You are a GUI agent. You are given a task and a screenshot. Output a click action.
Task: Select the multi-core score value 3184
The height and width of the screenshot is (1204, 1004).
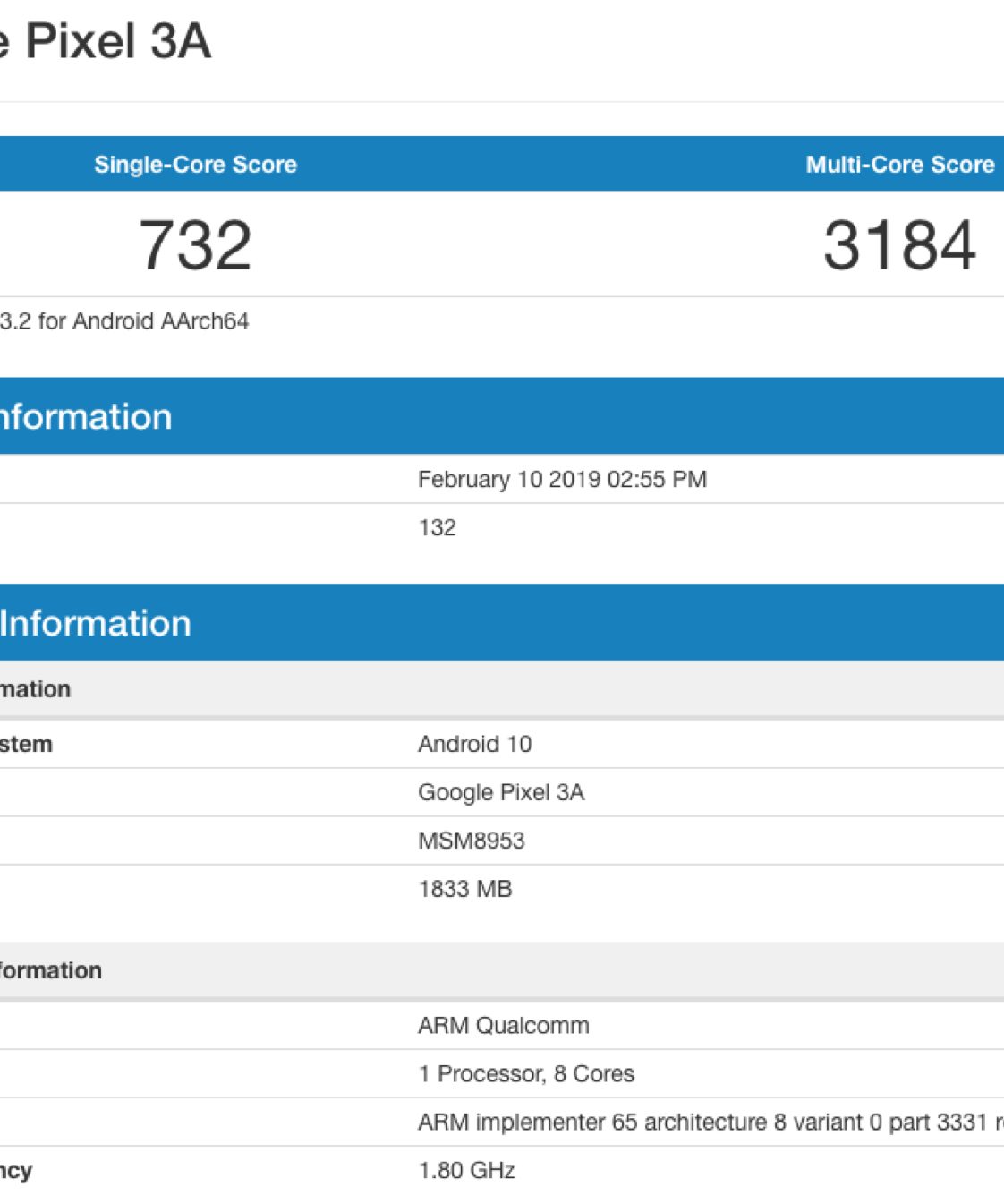point(899,245)
